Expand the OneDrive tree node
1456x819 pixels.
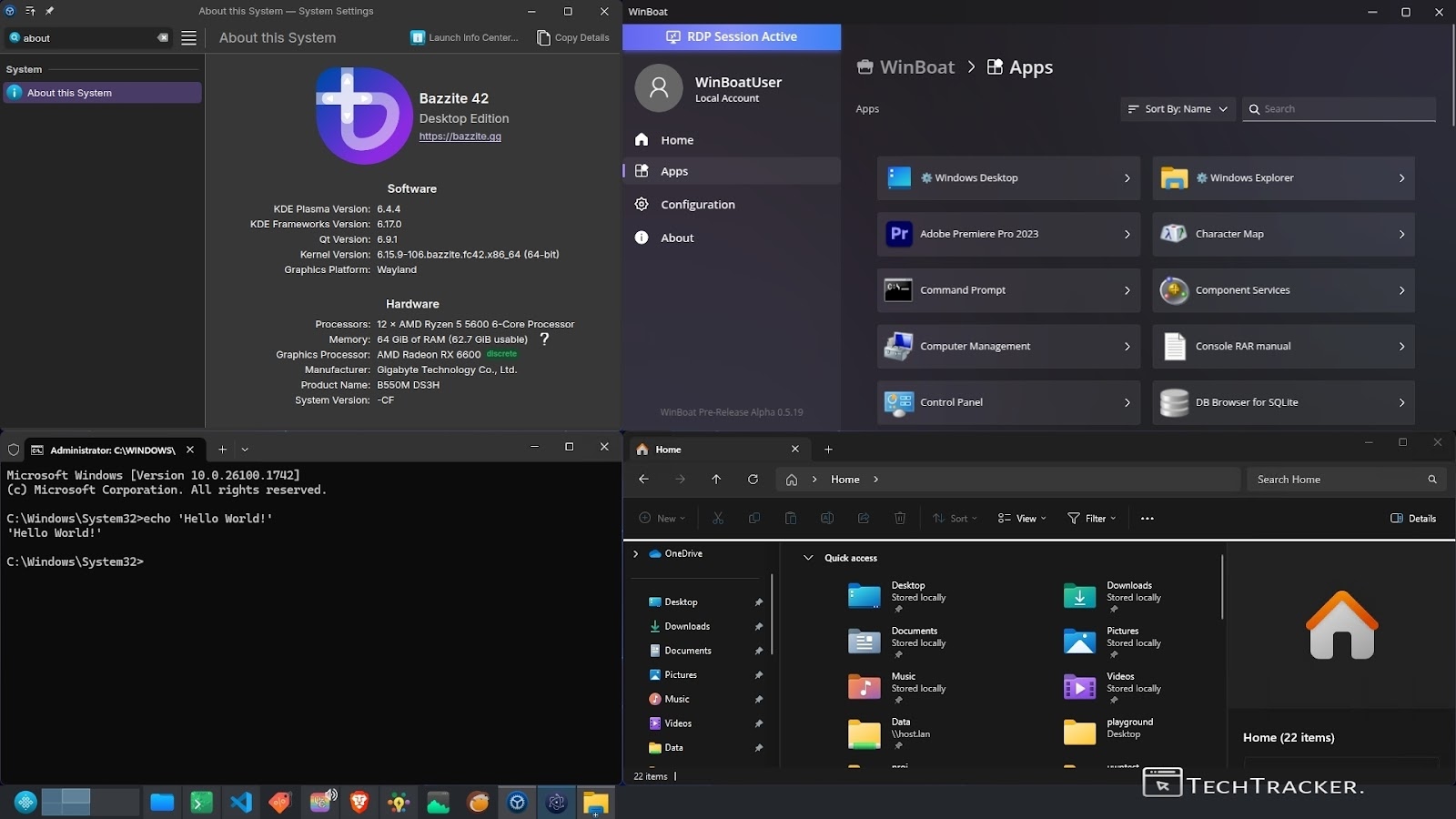click(x=636, y=553)
